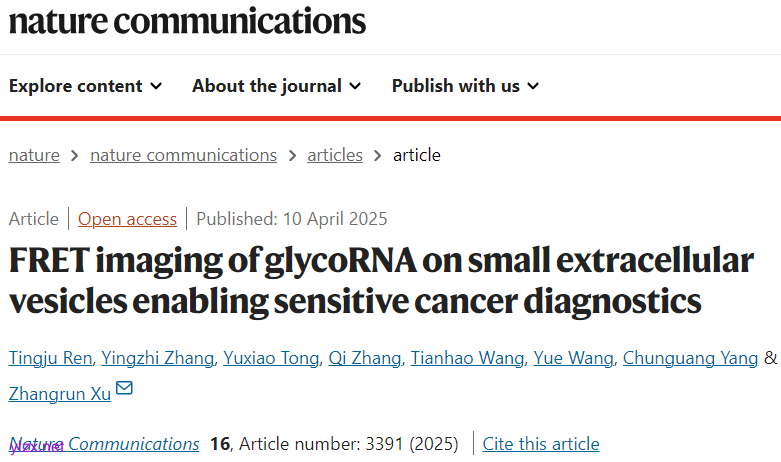Open the nature communications breadcrumb link
The height and width of the screenshot is (462, 781).
[x=183, y=155]
